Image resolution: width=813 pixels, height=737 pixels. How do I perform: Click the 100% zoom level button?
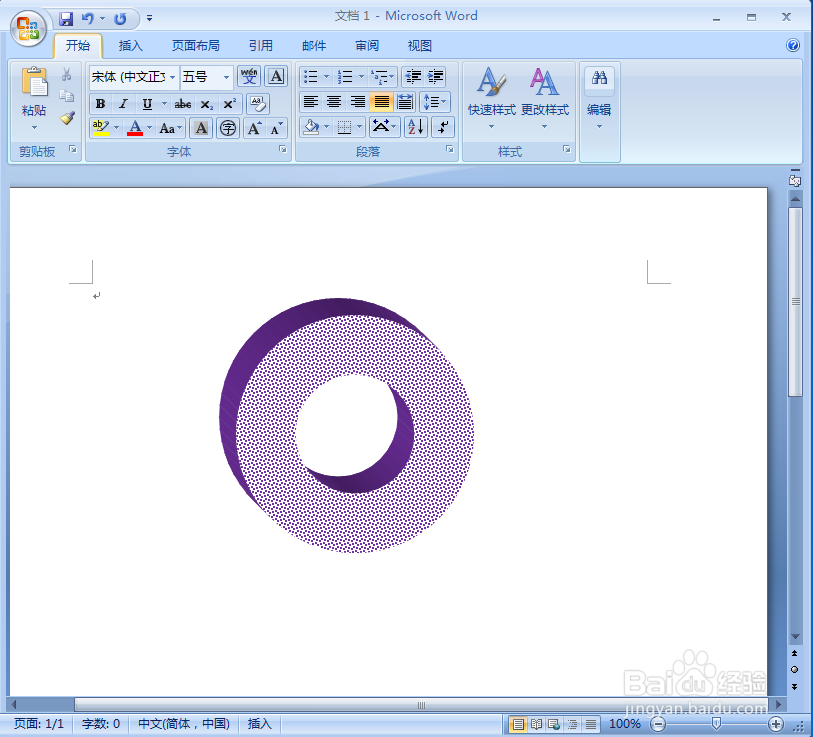coord(625,724)
